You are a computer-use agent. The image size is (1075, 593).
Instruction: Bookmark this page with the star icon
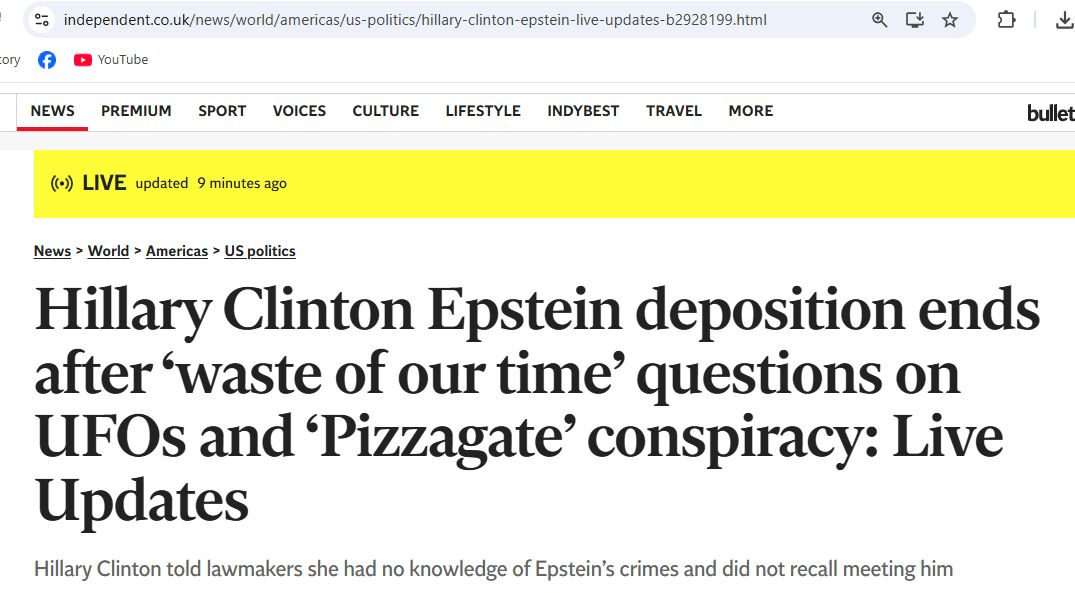coord(950,19)
